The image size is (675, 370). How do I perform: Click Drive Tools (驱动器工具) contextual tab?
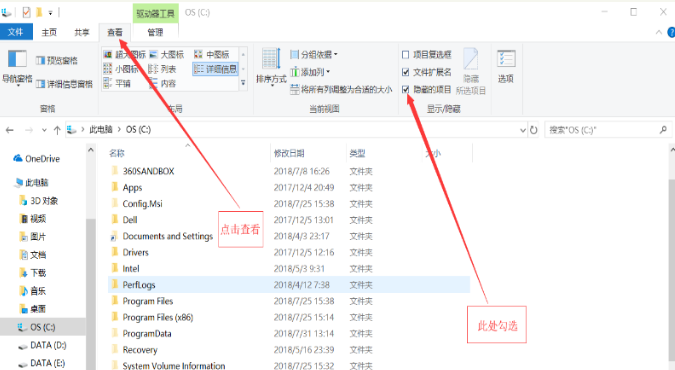155,13
